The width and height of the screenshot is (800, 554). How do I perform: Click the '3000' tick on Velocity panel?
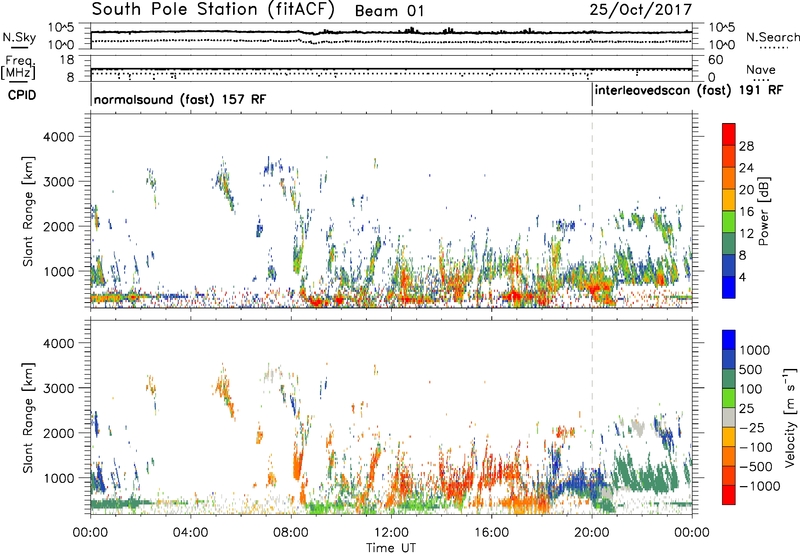[59, 388]
